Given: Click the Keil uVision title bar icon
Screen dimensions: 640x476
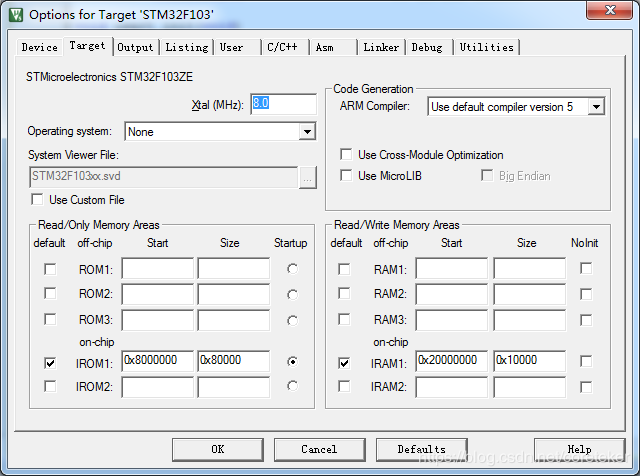Looking at the screenshot, I should point(16,15).
